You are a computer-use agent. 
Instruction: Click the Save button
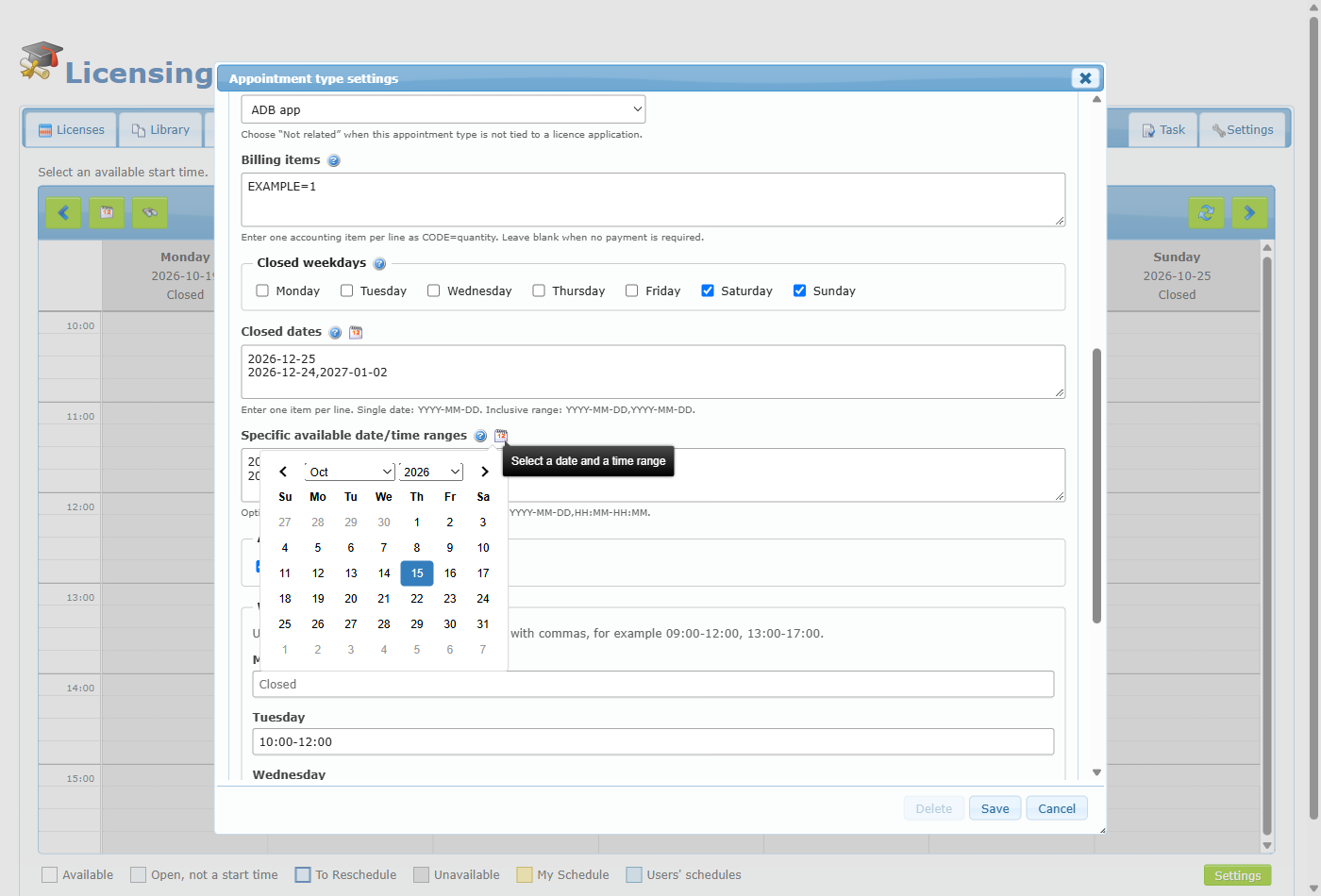(x=995, y=808)
